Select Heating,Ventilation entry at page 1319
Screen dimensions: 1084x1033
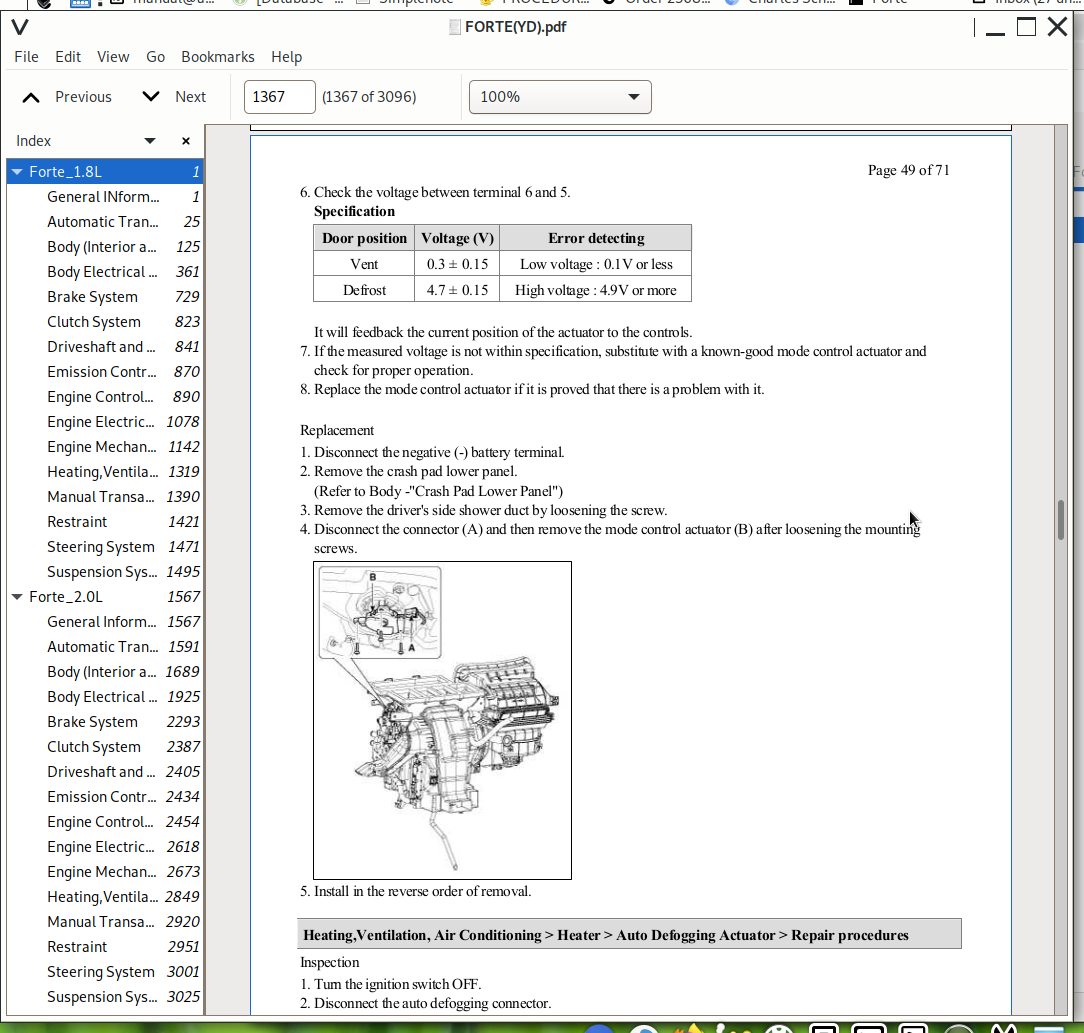click(102, 472)
